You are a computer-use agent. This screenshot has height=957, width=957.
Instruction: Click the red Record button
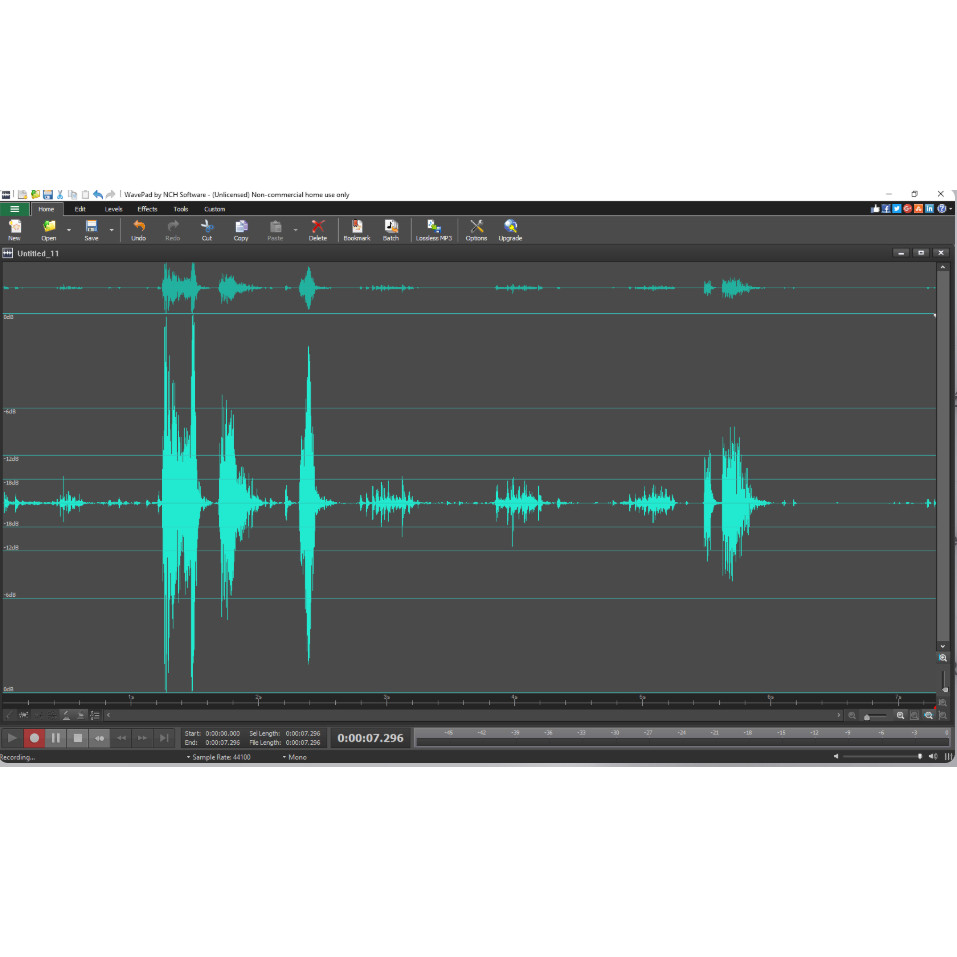(34, 738)
